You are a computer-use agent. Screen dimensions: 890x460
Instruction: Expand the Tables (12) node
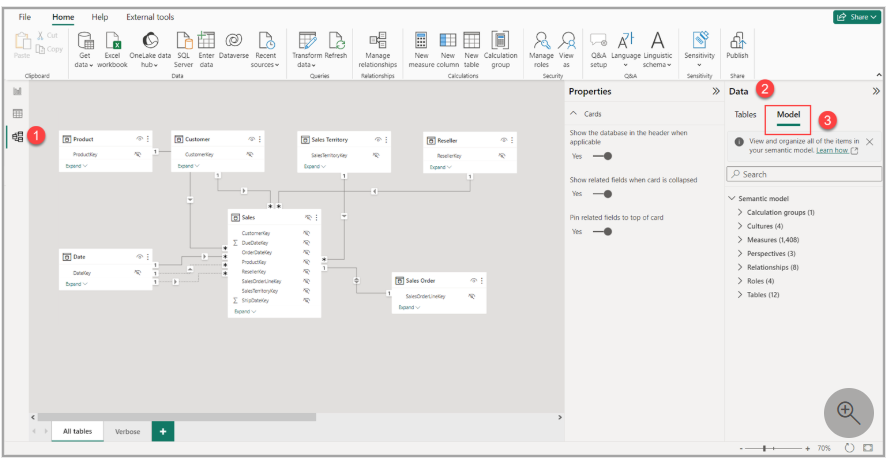tap(740, 295)
